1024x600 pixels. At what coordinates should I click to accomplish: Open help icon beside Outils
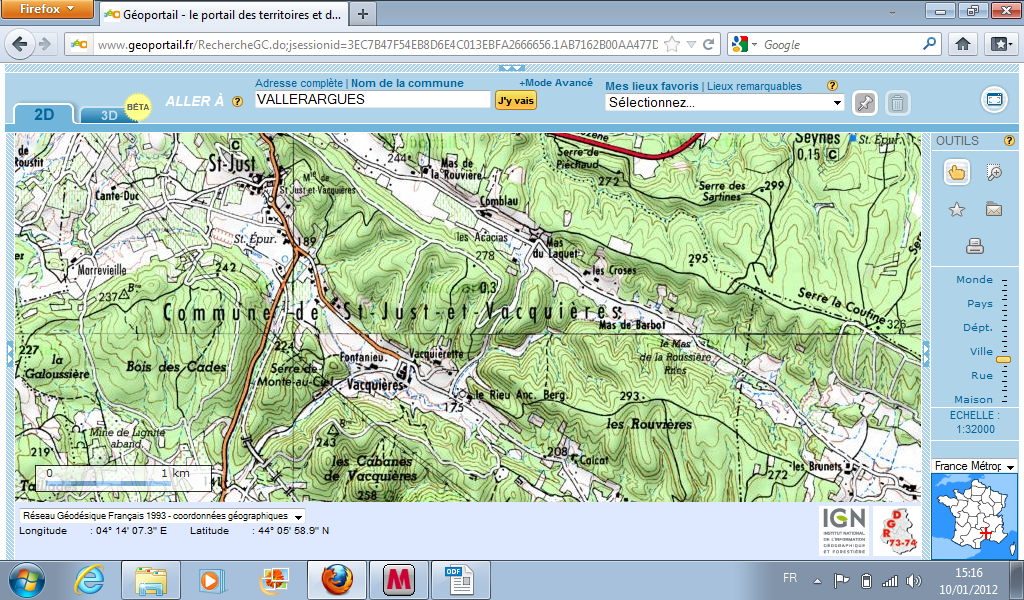tap(1009, 140)
